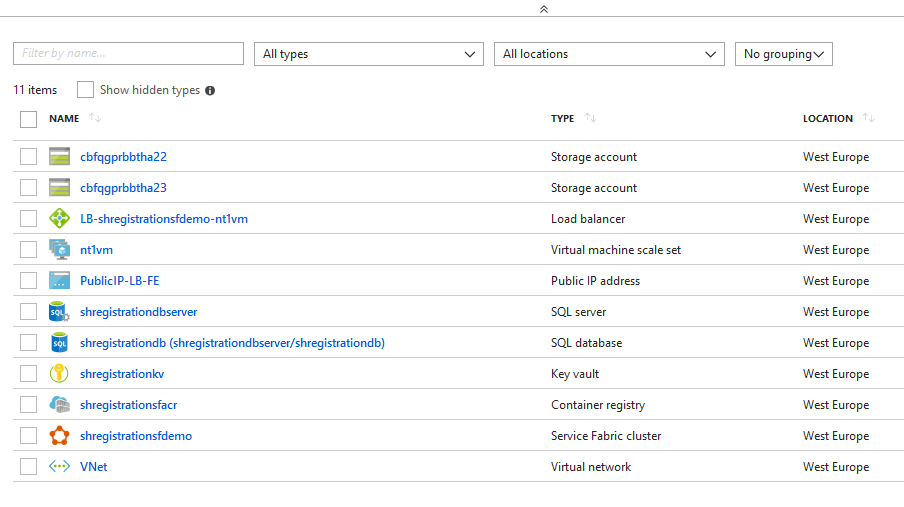Screen dimensions: 904x507
Task: Select the shregistrationdbserver row checkbox
Action: click(28, 311)
